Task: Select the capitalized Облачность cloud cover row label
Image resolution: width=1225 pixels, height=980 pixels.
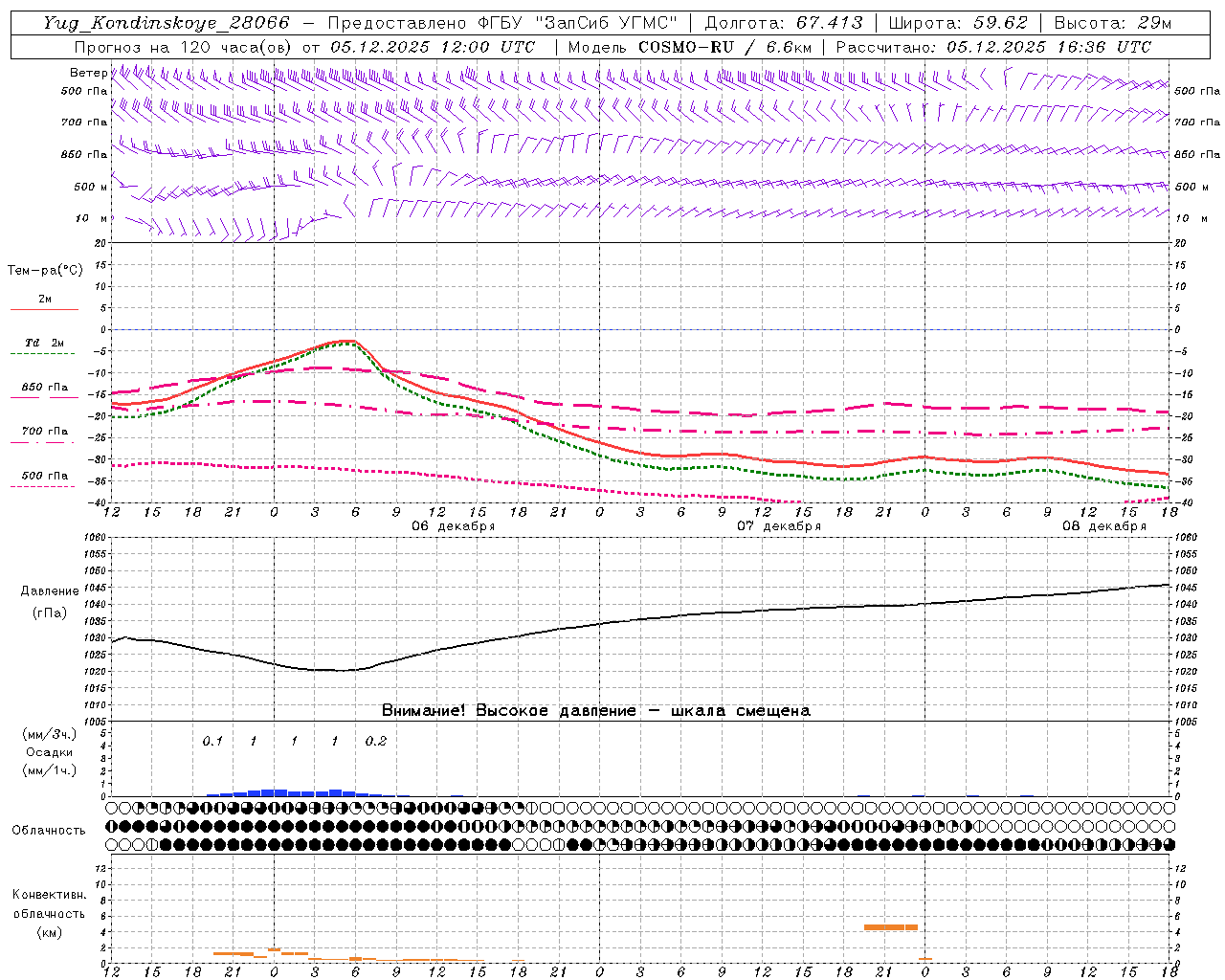Action: click(49, 831)
